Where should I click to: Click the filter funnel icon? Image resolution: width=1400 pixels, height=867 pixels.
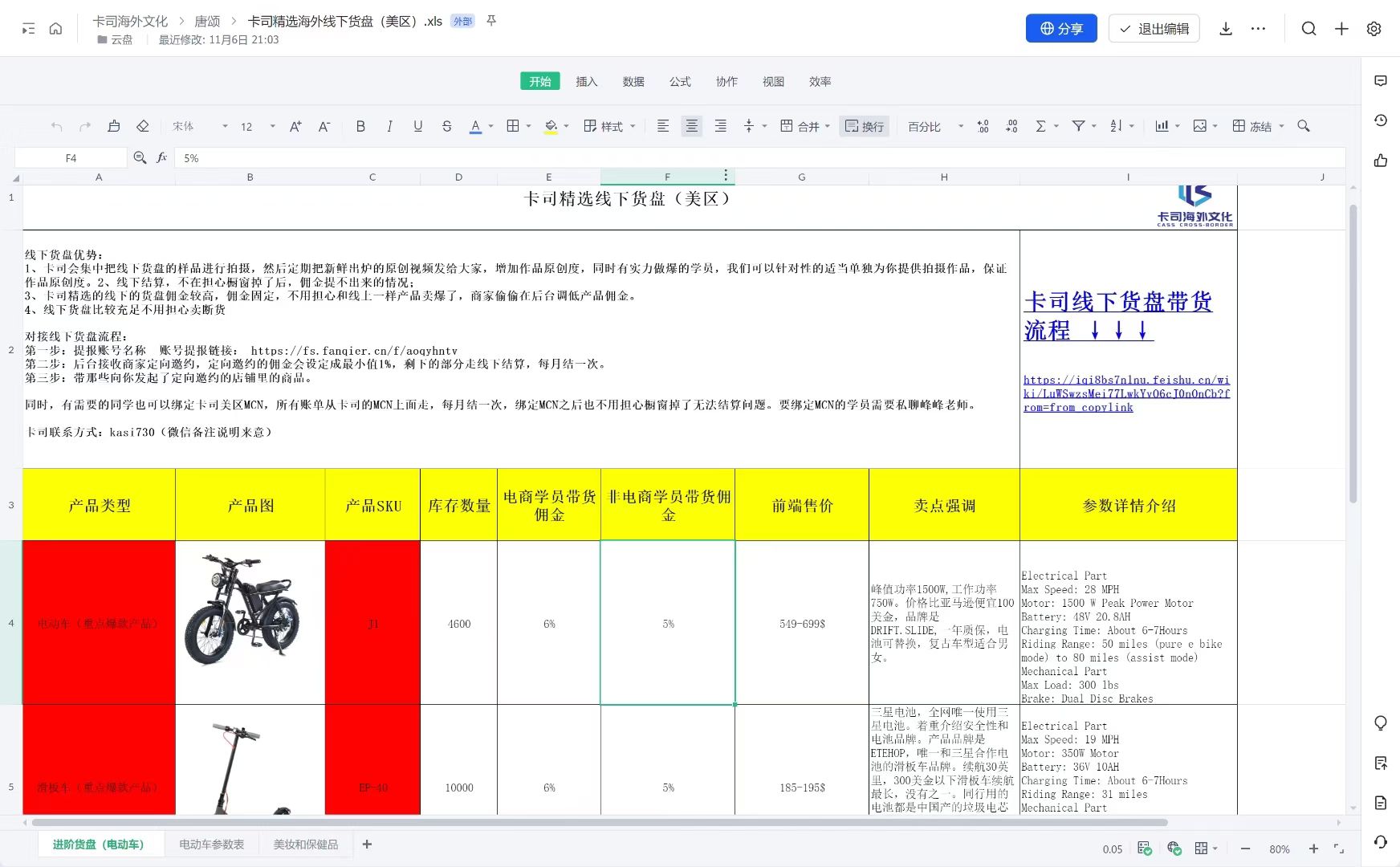tap(1079, 126)
